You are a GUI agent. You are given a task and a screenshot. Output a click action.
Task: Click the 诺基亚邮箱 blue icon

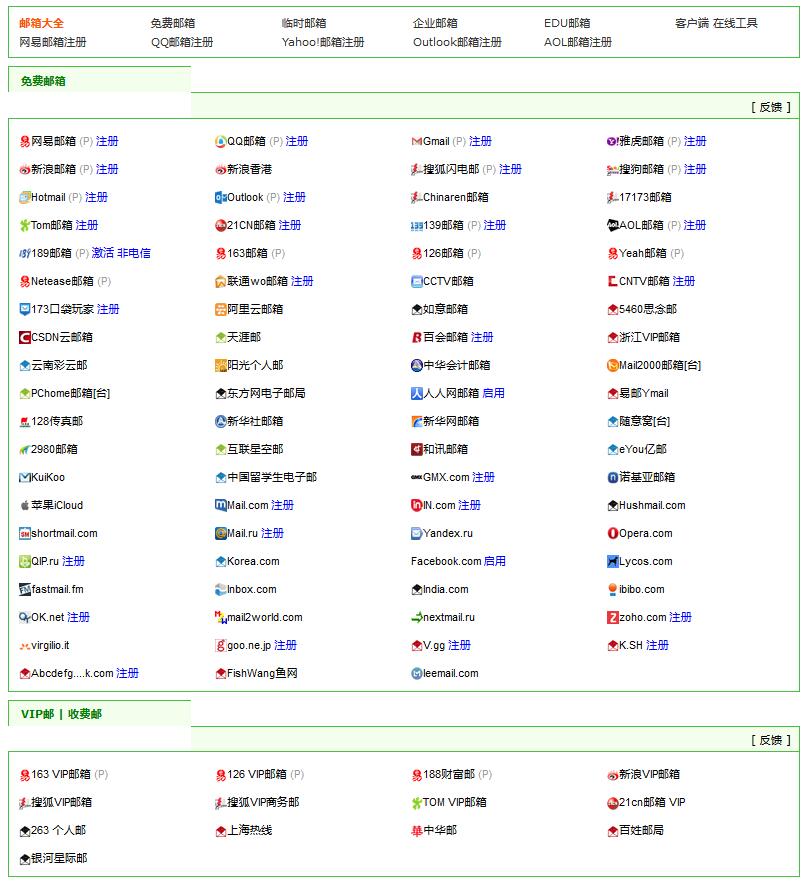[x=612, y=478]
